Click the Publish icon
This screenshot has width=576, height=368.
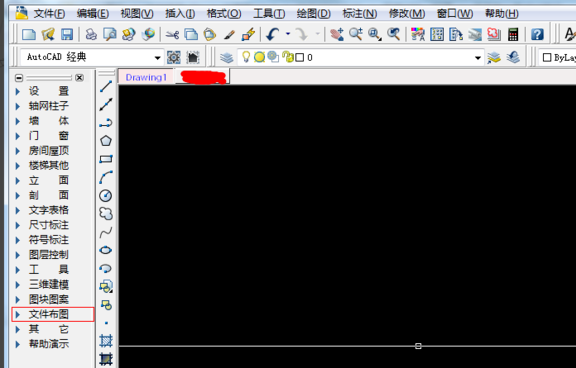(129, 35)
